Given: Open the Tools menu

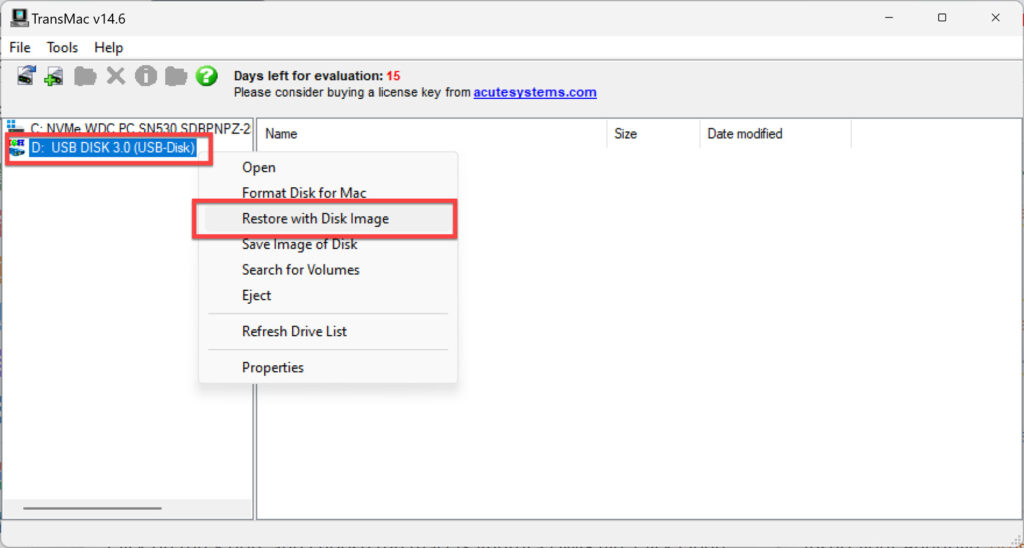Looking at the screenshot, I should coord(62,48).
